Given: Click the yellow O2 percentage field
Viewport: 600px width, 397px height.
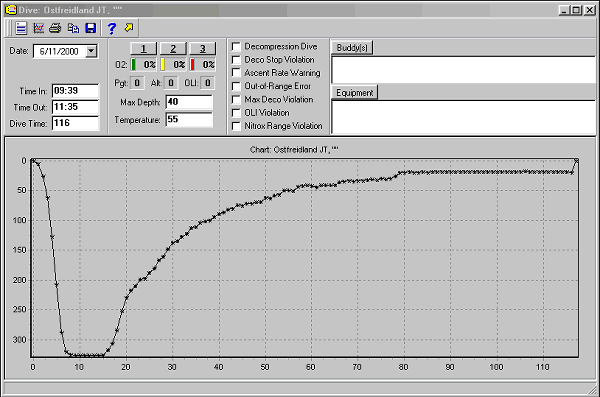Looking at the screenshot, I should tap(173, 65).
